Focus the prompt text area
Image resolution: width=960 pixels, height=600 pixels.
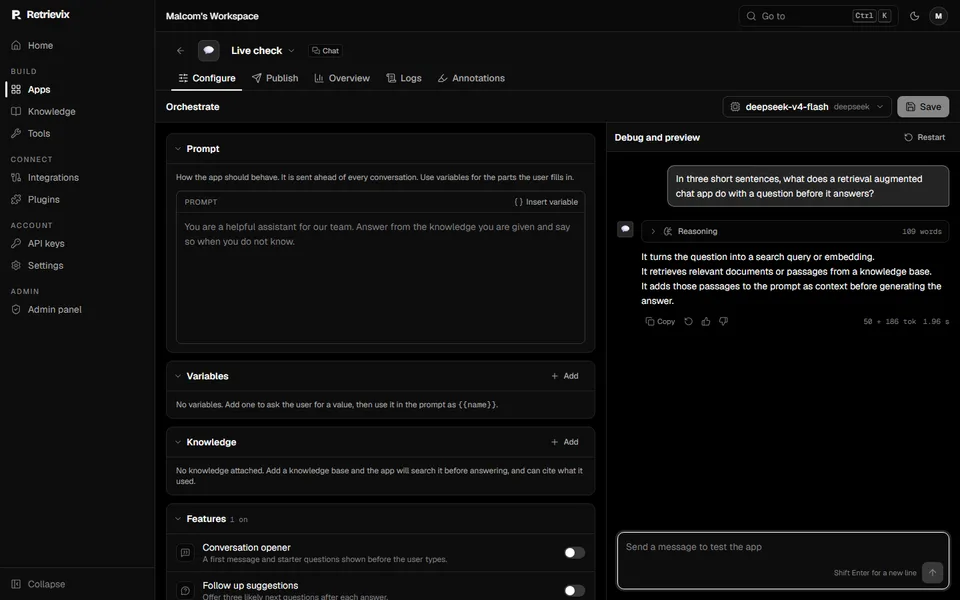tap(380, 278)
